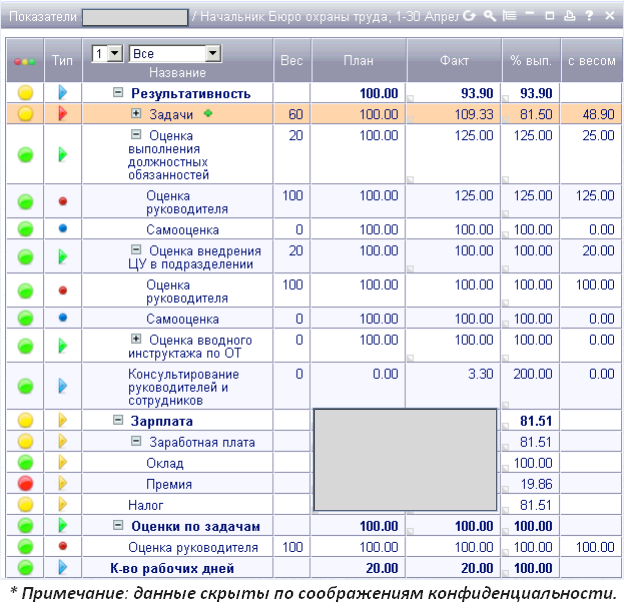This screenshot has width=624, height=612.
Task: Click the с весом column header
Action: (592, 60)
